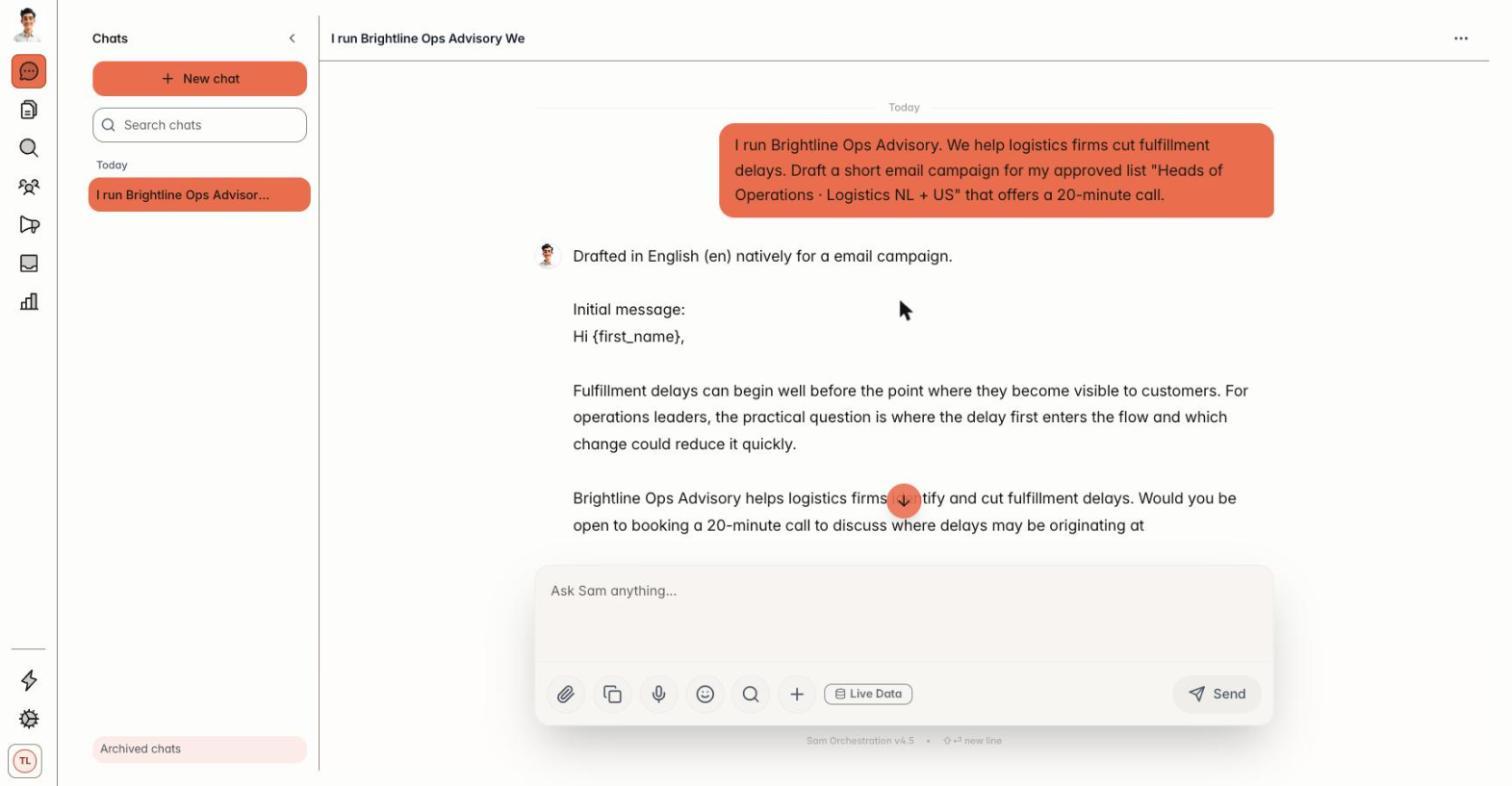The height and width of the screenshot is (786, 1512).
Task: Open Archived chats
Action: point(200,749)
